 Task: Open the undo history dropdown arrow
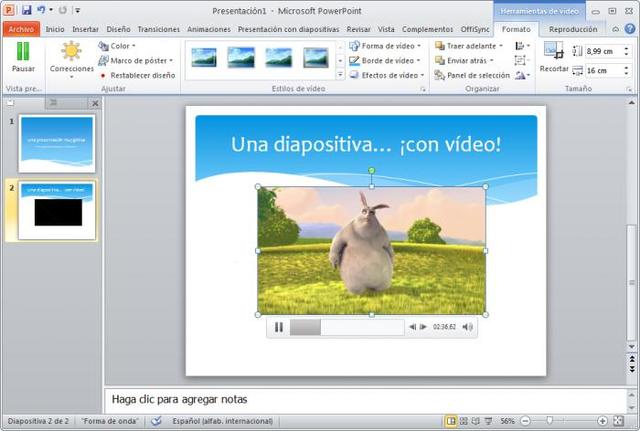51,10
